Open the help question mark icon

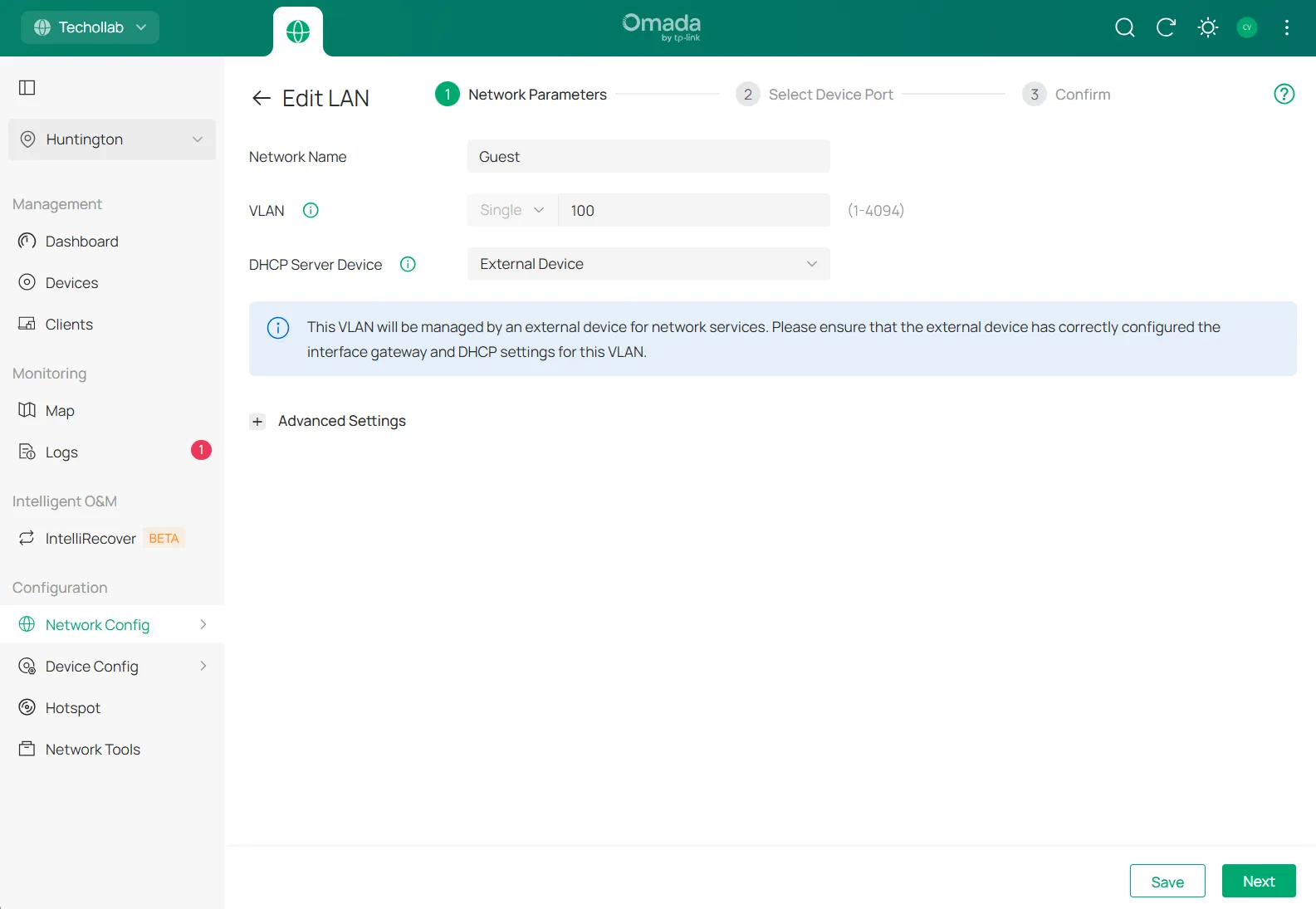pos(1284,94)
